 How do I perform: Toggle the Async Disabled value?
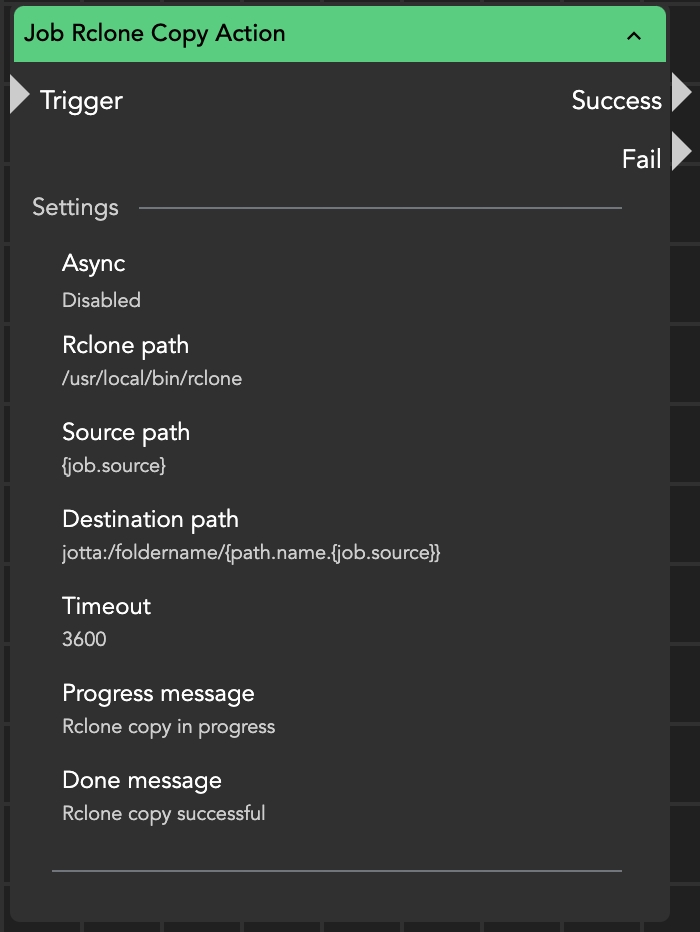pos(101,300)
